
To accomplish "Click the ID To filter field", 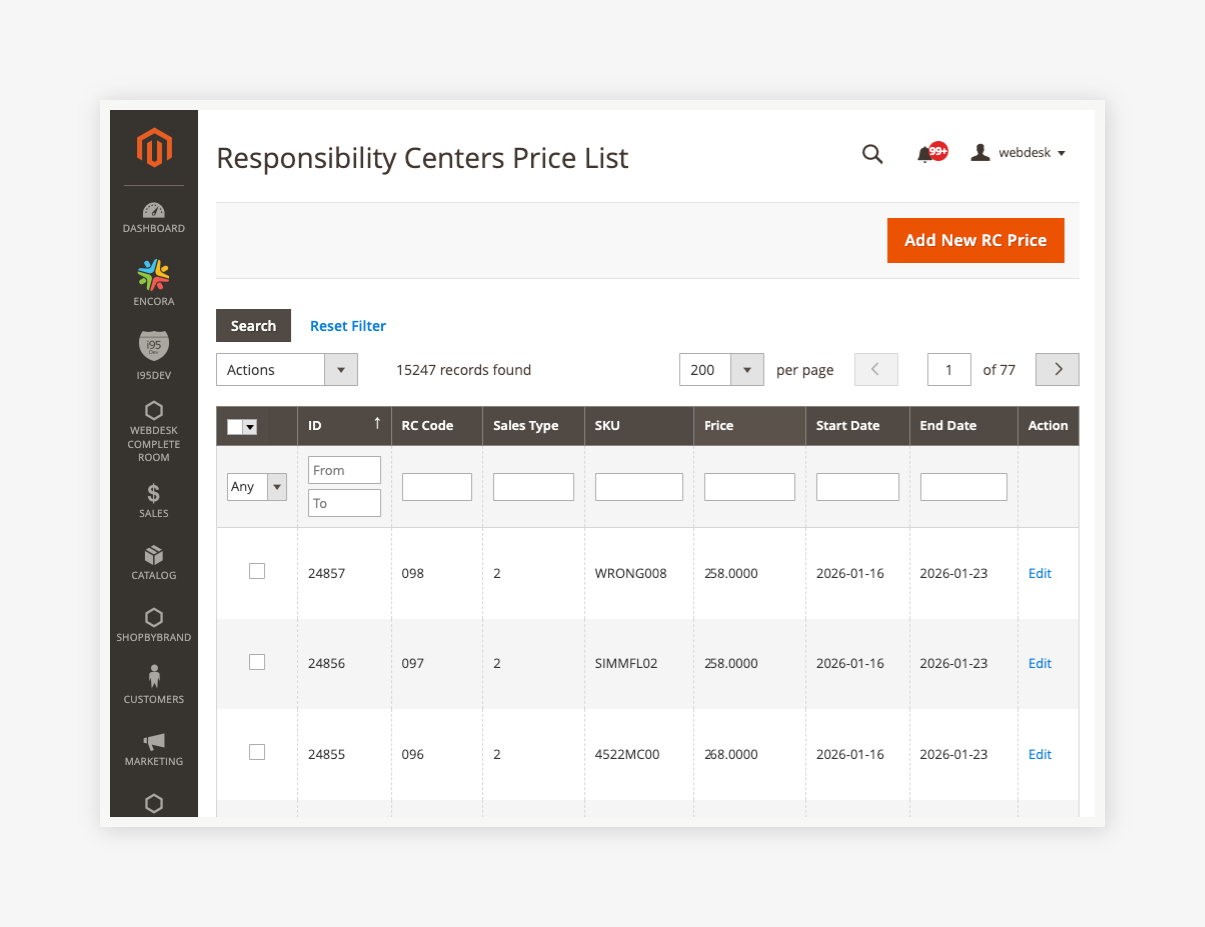I will [x=344, y=503].
